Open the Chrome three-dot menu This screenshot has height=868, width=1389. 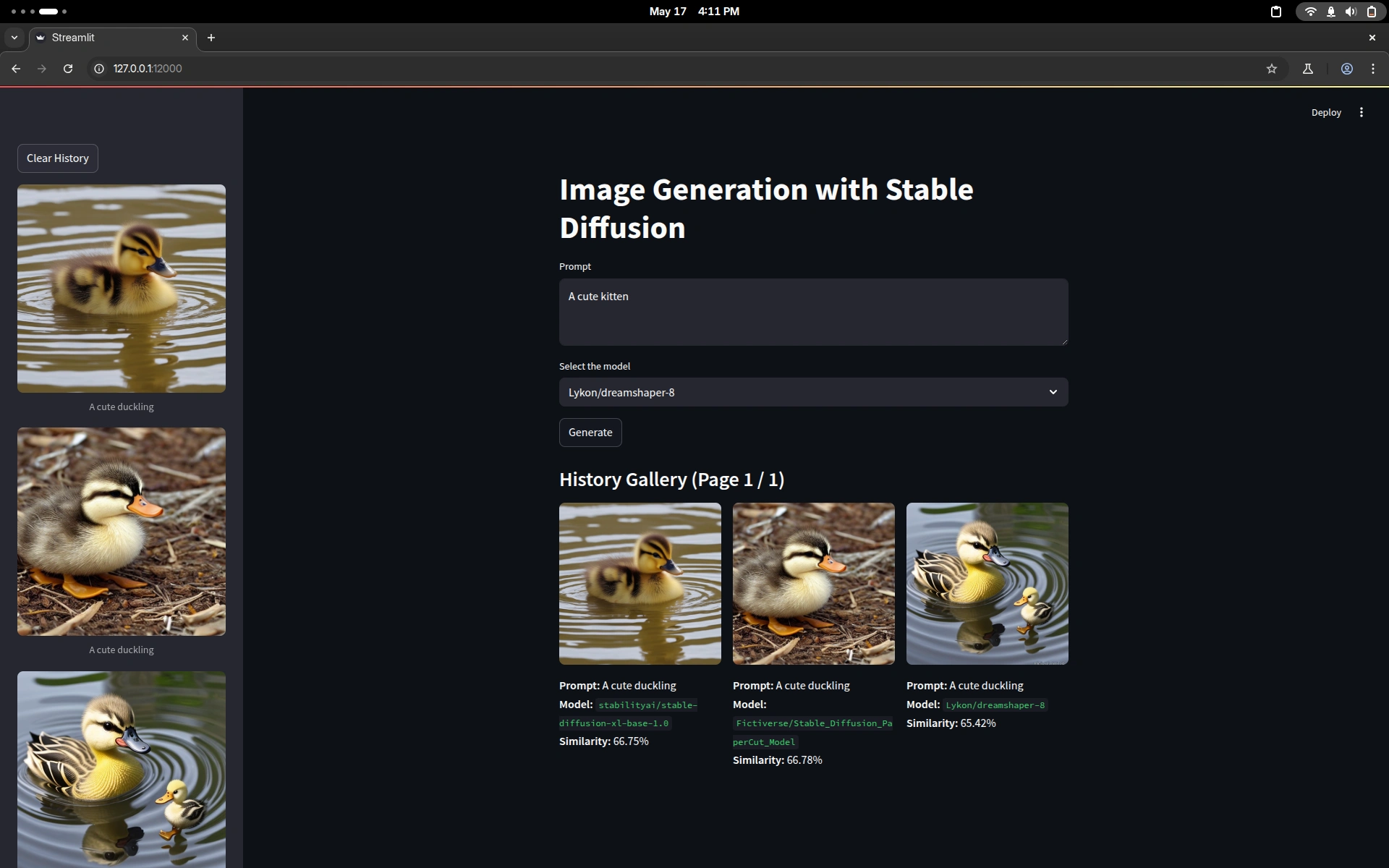tap(1372, 69)
